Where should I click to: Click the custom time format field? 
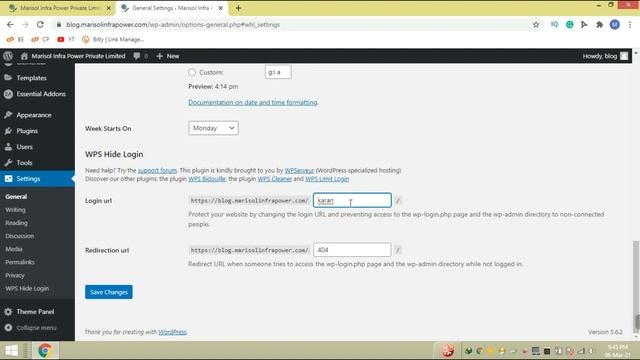(x=278, y=72)
